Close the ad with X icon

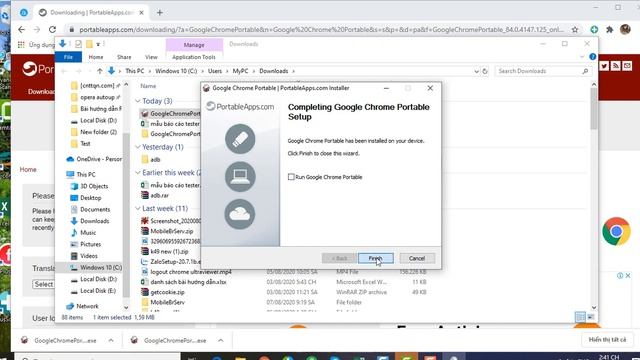[x=628, y=276]
